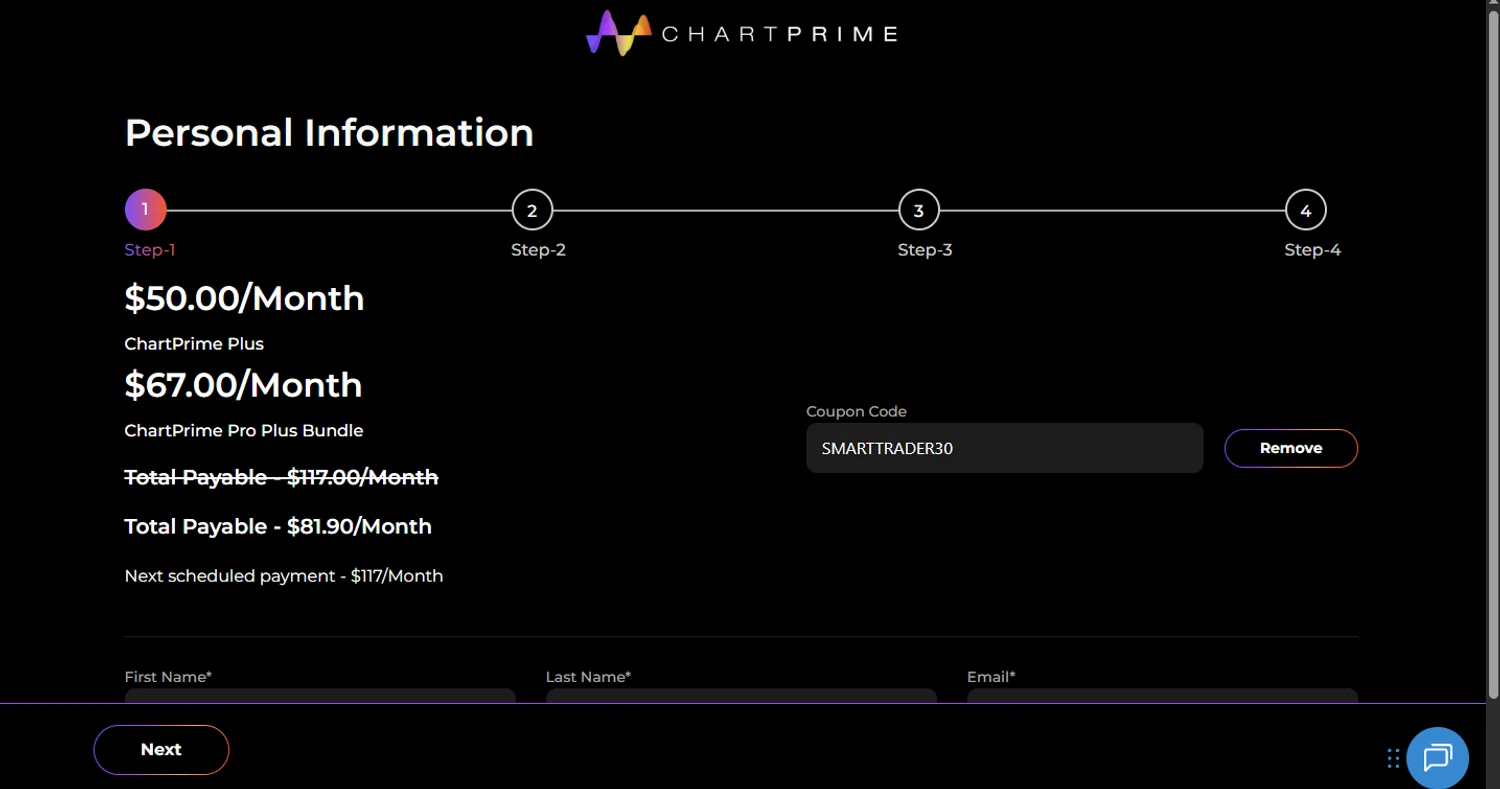Viewport: 1500px width, 789px height.
Task: Click Next scheduled payment $117/Month text
Action: (284, 576)
